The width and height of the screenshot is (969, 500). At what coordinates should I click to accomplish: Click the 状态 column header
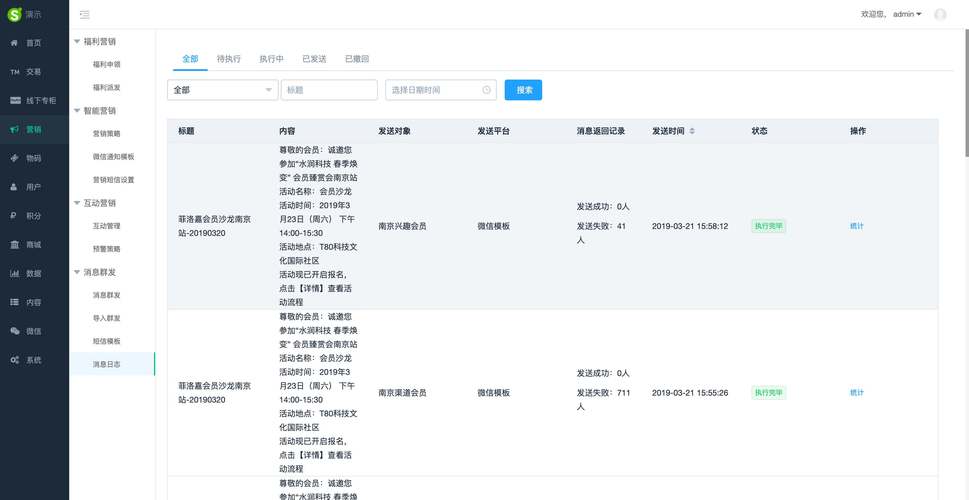click(x=760, y=131)
